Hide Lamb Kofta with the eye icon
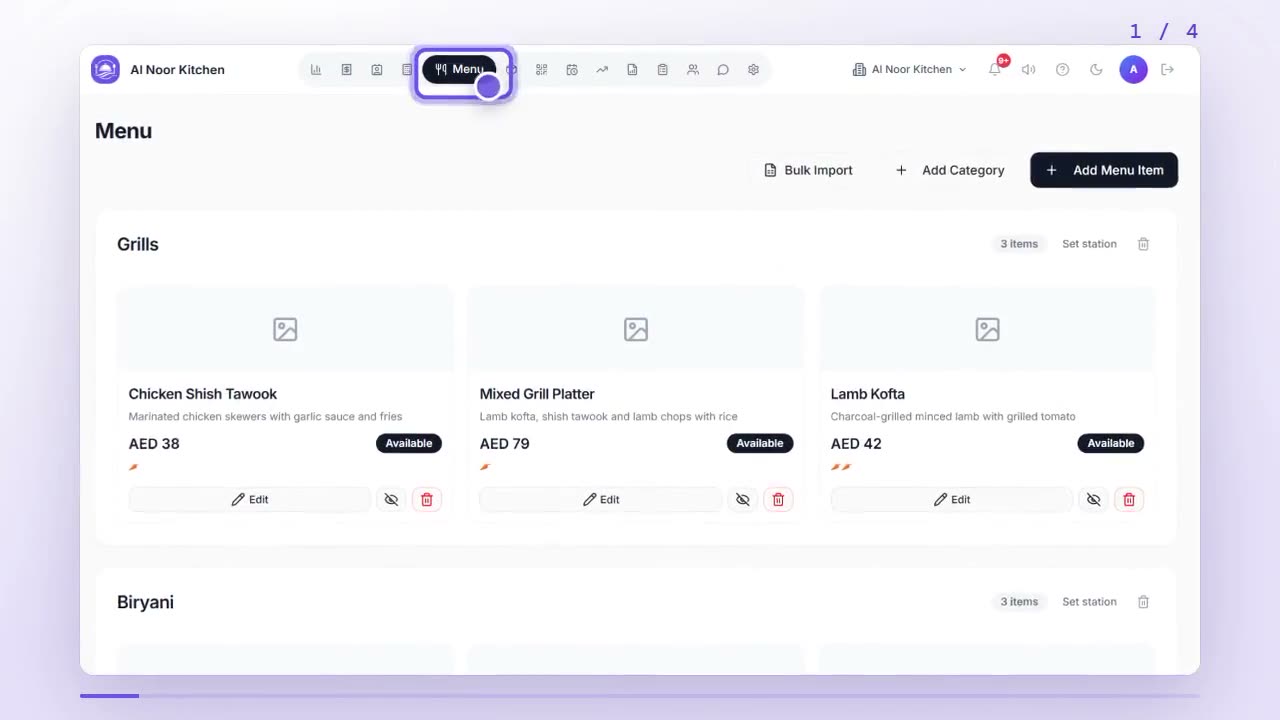The image size is (1280, 720). tap(1093, 499)
